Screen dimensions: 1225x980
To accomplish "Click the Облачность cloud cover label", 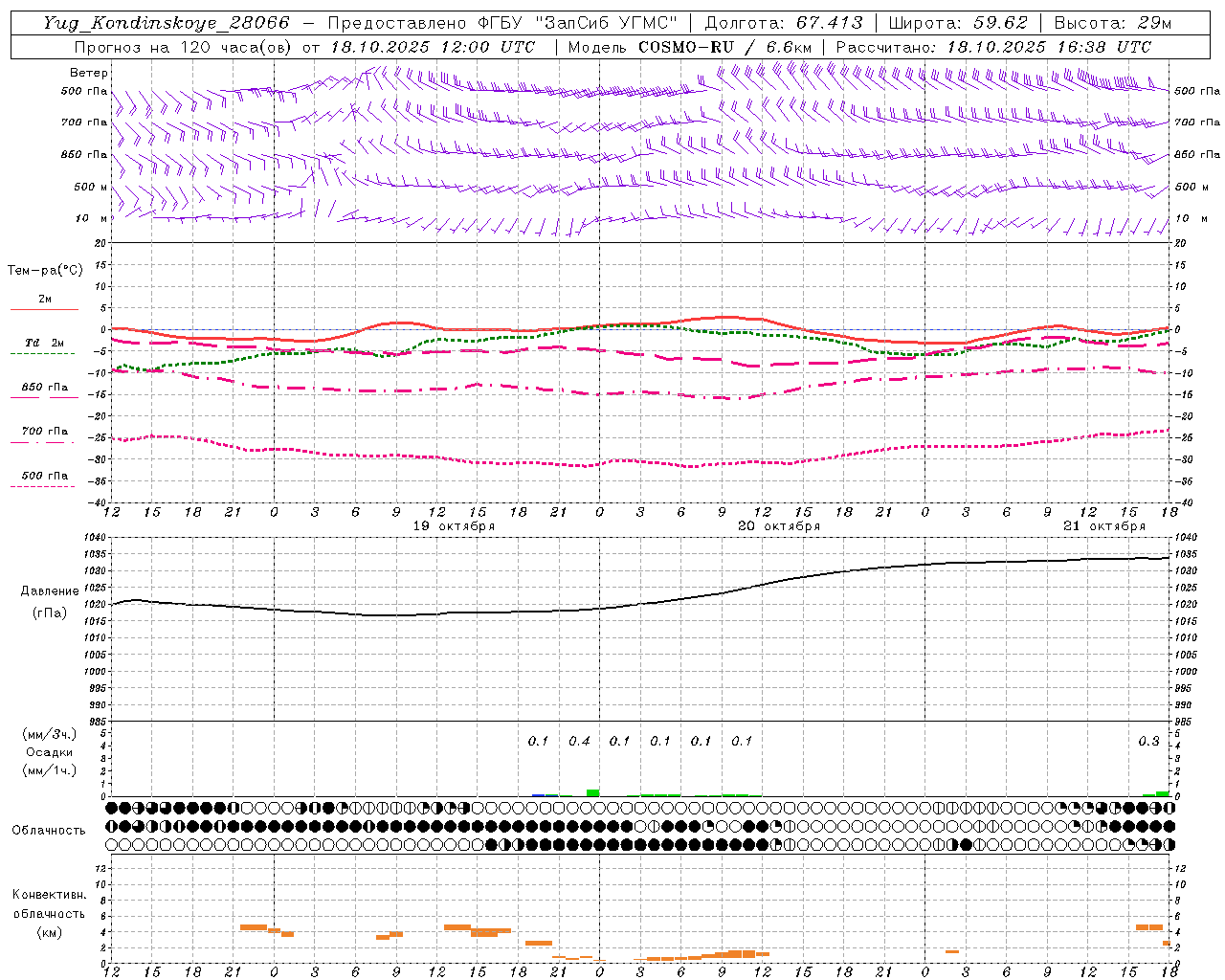I will point(49,830).
